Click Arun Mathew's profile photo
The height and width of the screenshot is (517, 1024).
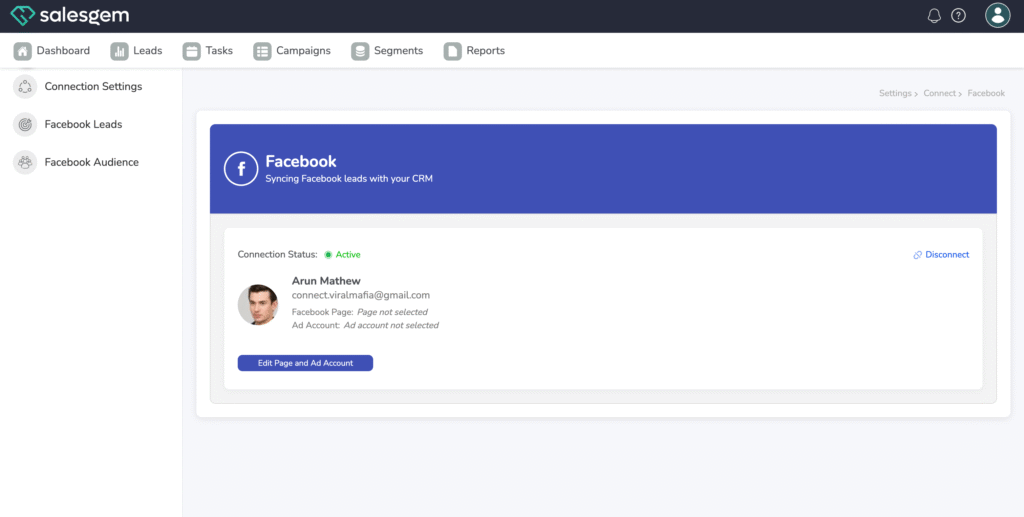[x=258, y=305]
